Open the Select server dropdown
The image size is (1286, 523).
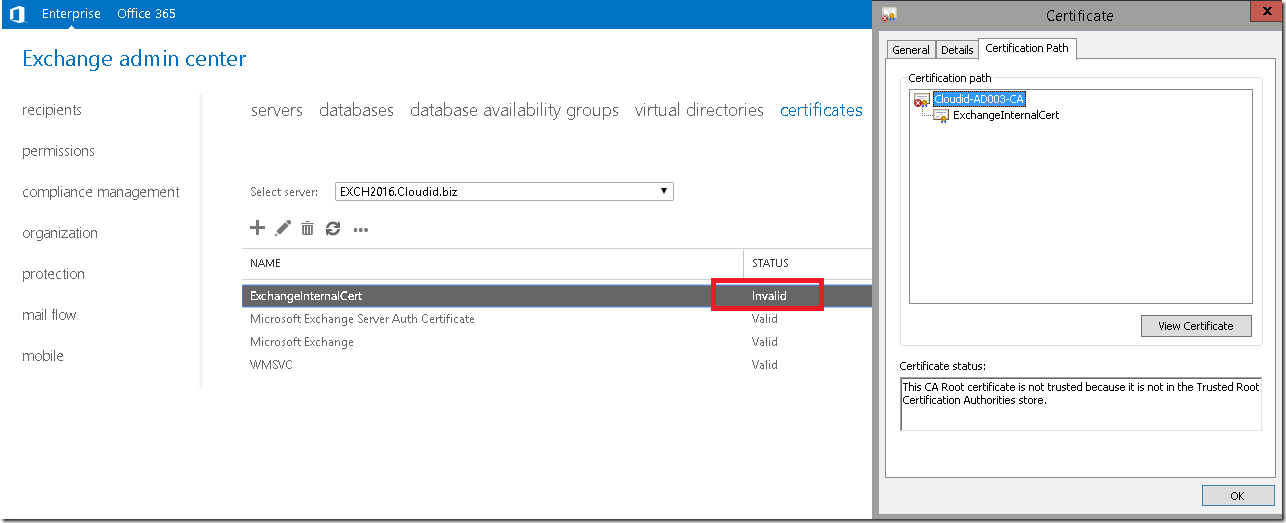coord(504,191)
